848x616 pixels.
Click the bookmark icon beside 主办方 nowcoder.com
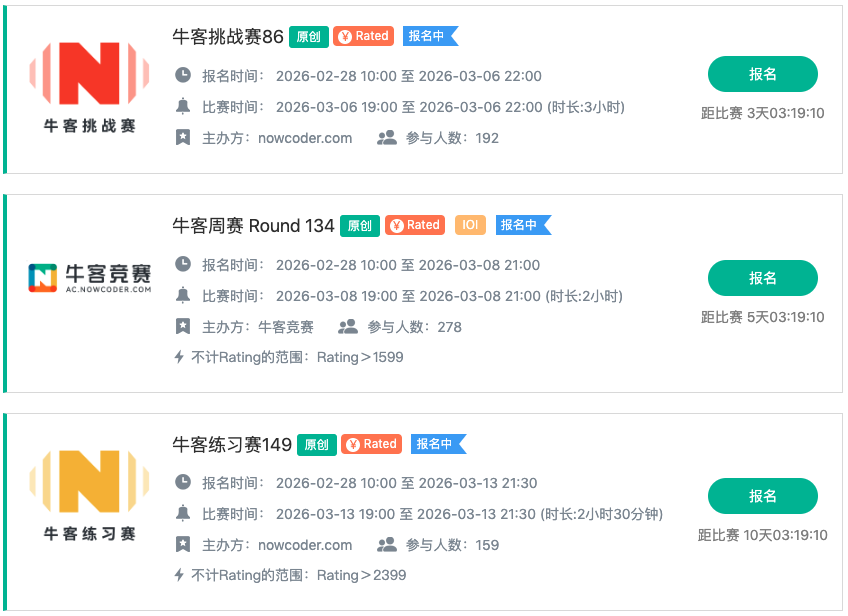tap(181, 137)
